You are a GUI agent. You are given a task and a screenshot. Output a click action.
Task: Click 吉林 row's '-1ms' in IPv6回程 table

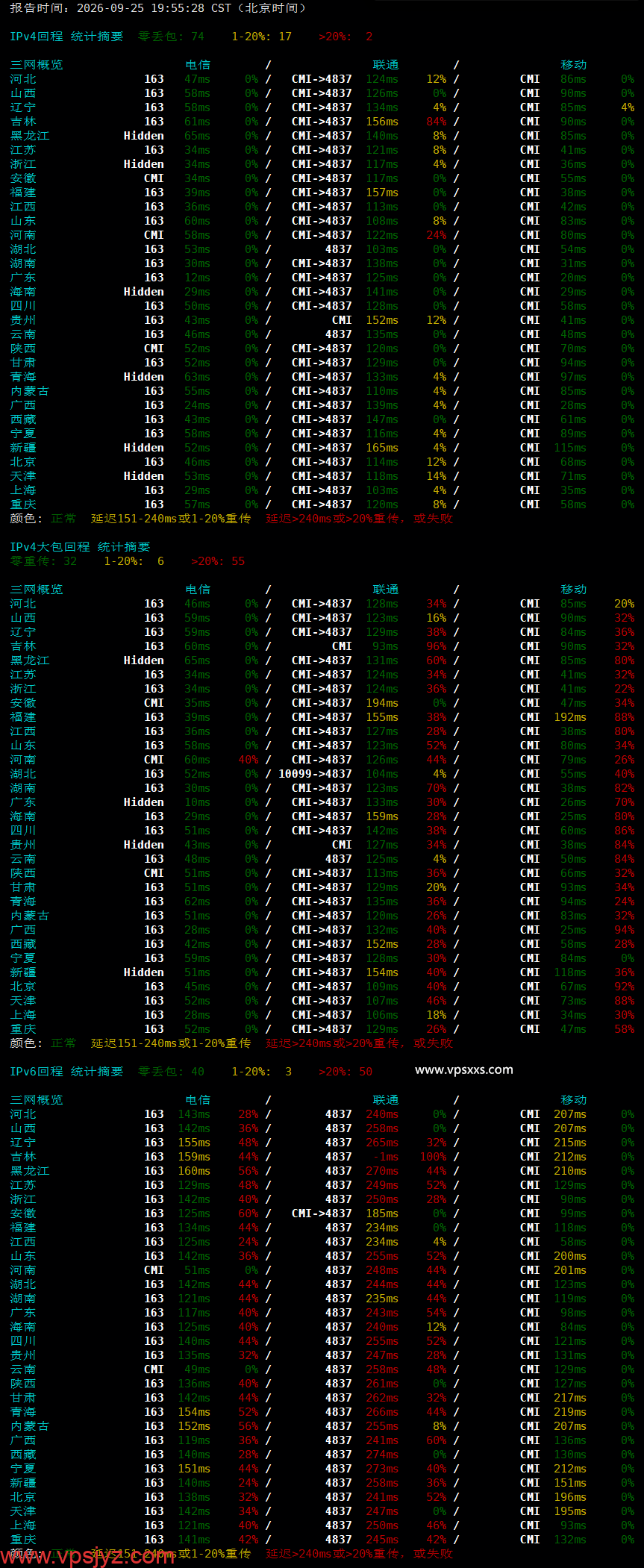(386, 1157)
